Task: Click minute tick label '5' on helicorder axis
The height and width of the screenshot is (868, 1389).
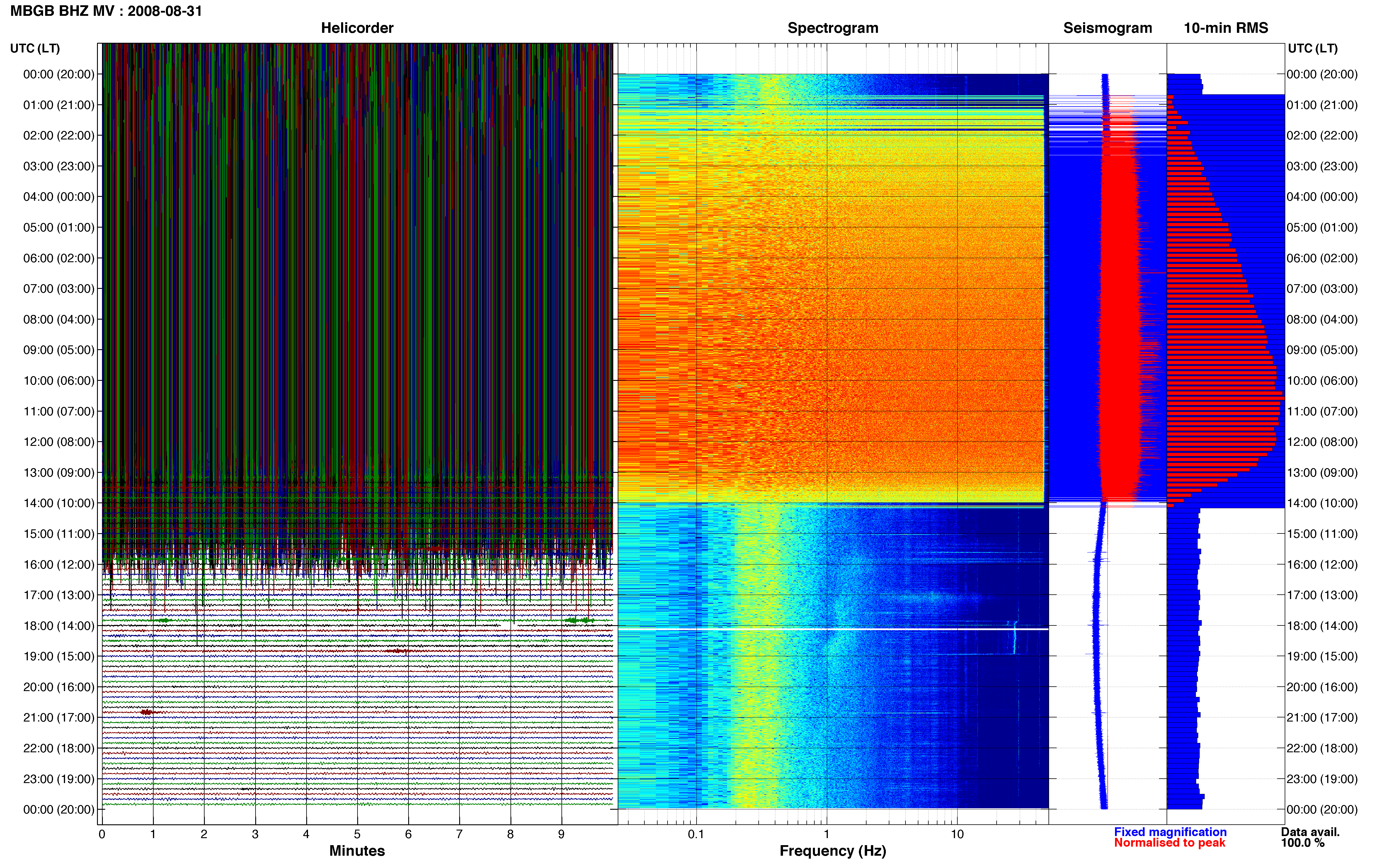Action: click(x=357, y=834)
